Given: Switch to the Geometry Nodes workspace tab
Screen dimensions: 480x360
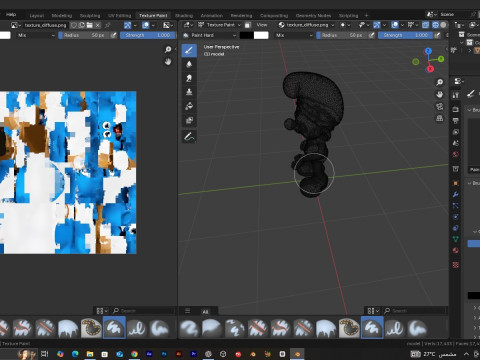Looking at the screenshot, I should click(313, 16).
